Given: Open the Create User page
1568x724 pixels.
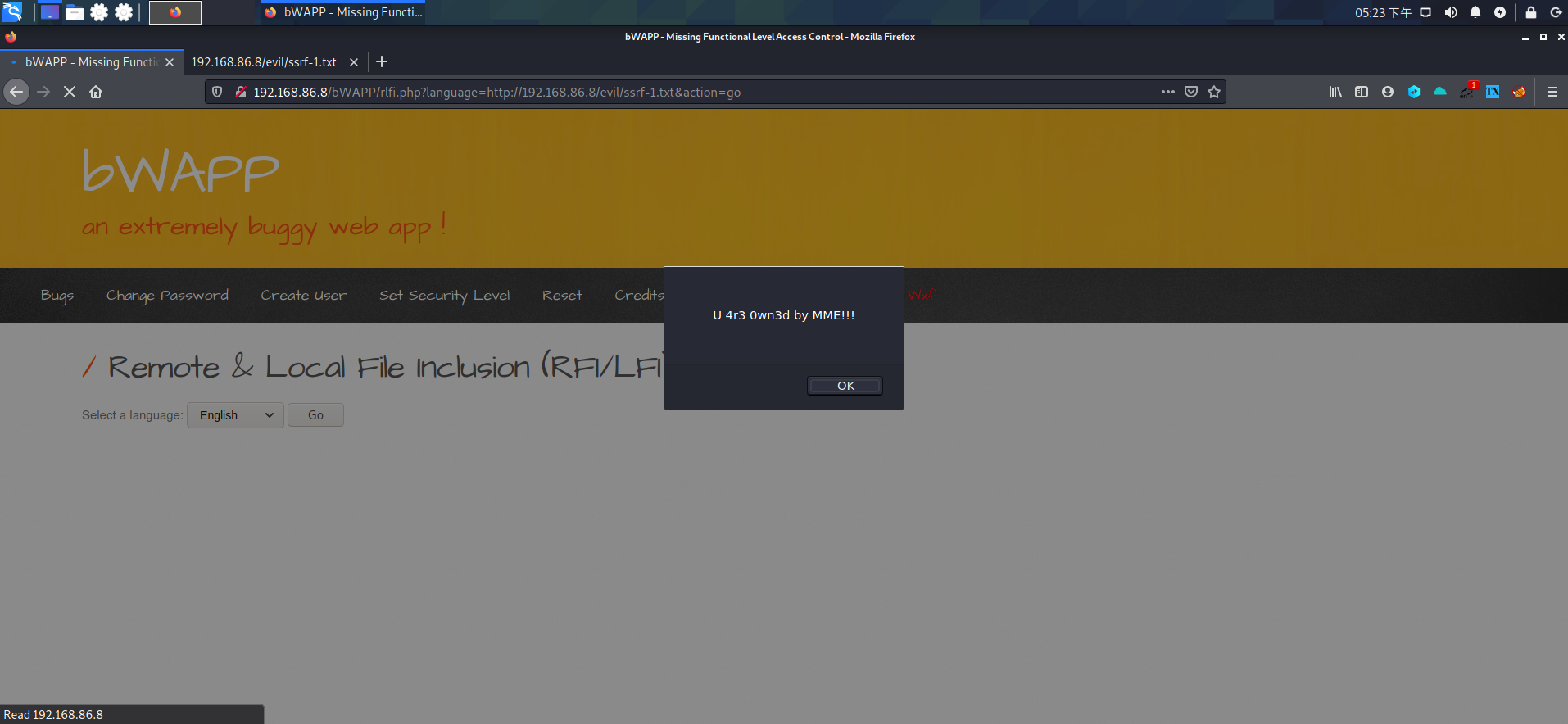Looking at the screenshot, I should (x=304, y=295).
